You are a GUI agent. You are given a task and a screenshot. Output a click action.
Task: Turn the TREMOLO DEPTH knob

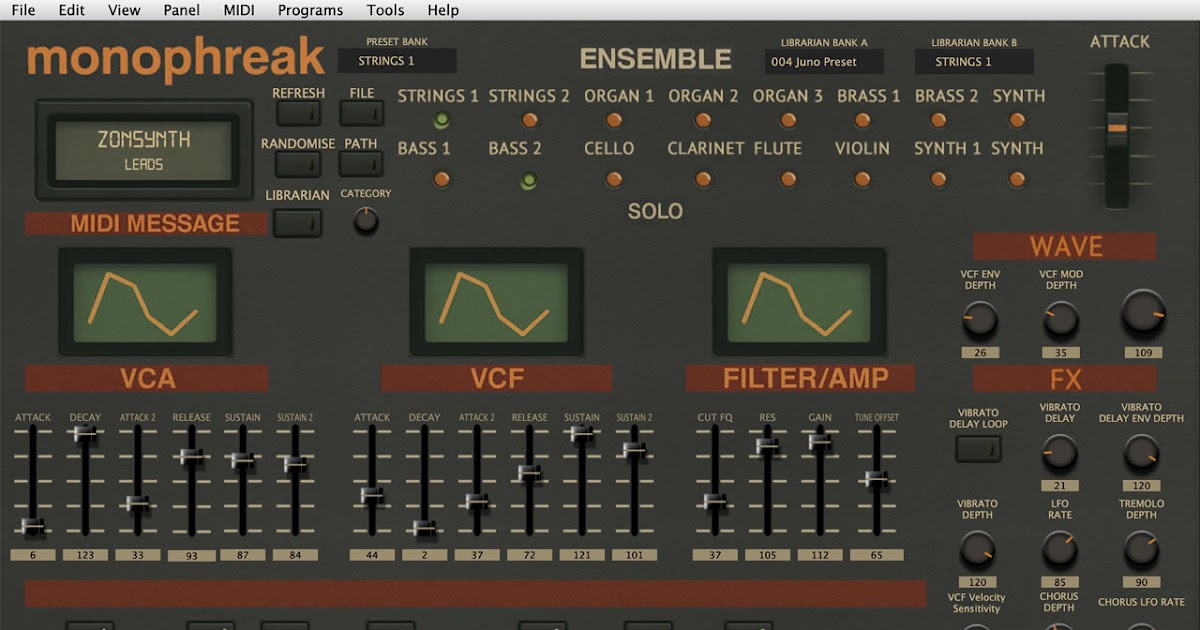1141,553
